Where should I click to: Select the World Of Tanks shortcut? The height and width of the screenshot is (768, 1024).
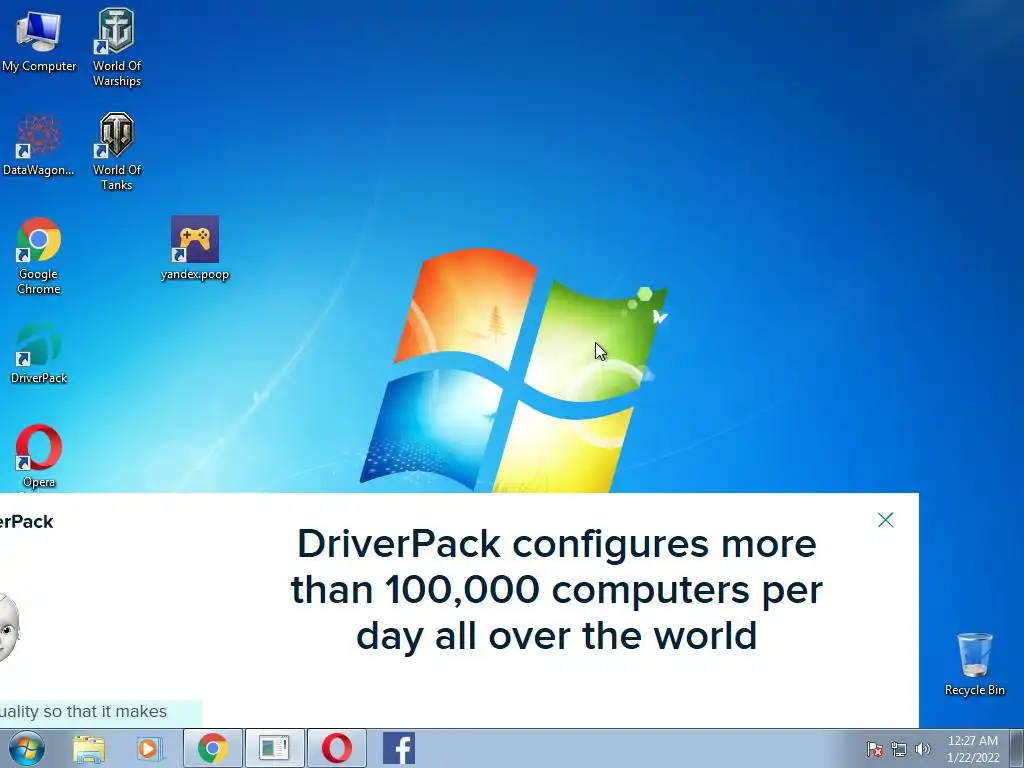click(x=116, y=152)
